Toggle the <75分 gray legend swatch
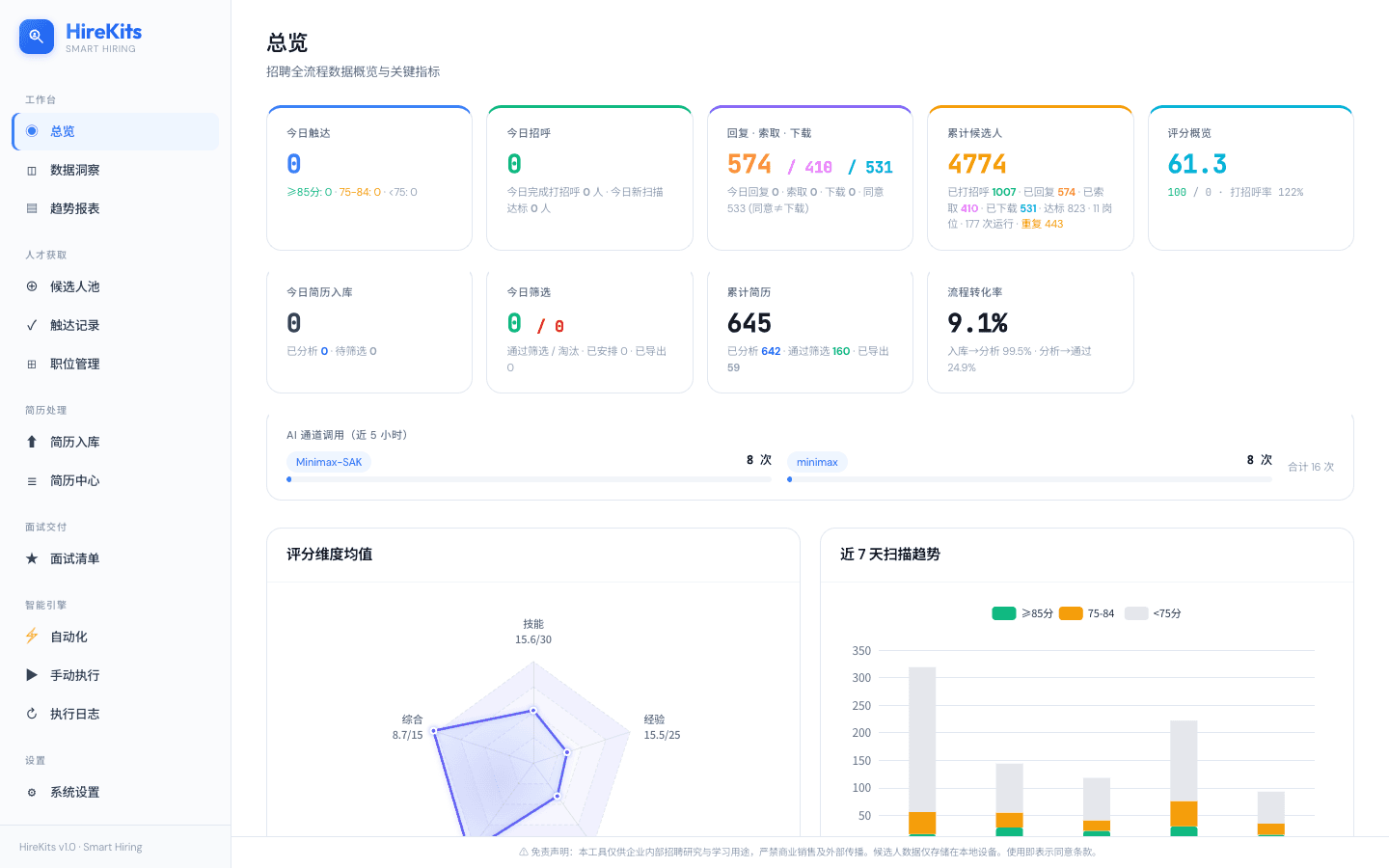1389x868 pixels. pyautogui.click(x=1136, y=613)
